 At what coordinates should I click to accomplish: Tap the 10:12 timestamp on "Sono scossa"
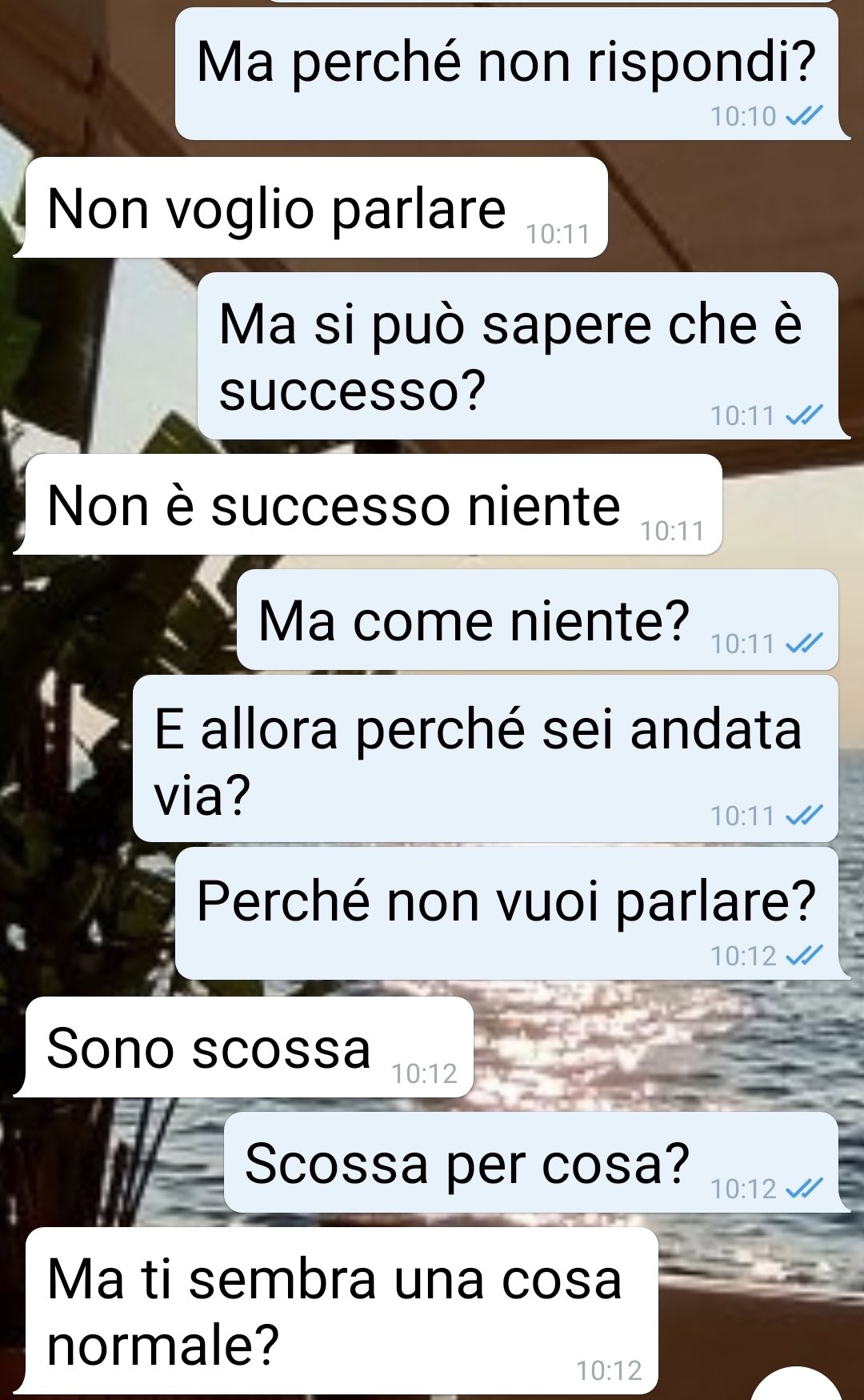(x=424, y=1073)
